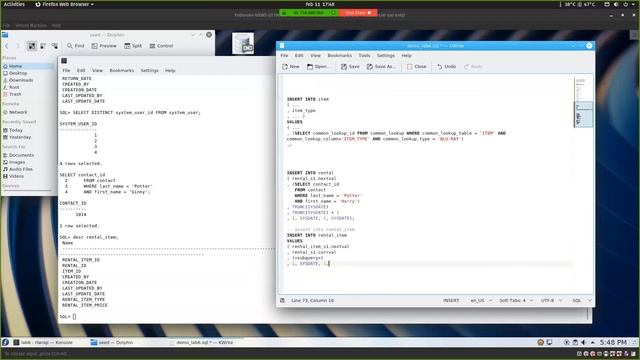Open the desktop database file thumbnail
Viewport: 640px width, 360px height.
tap(243, 43)
